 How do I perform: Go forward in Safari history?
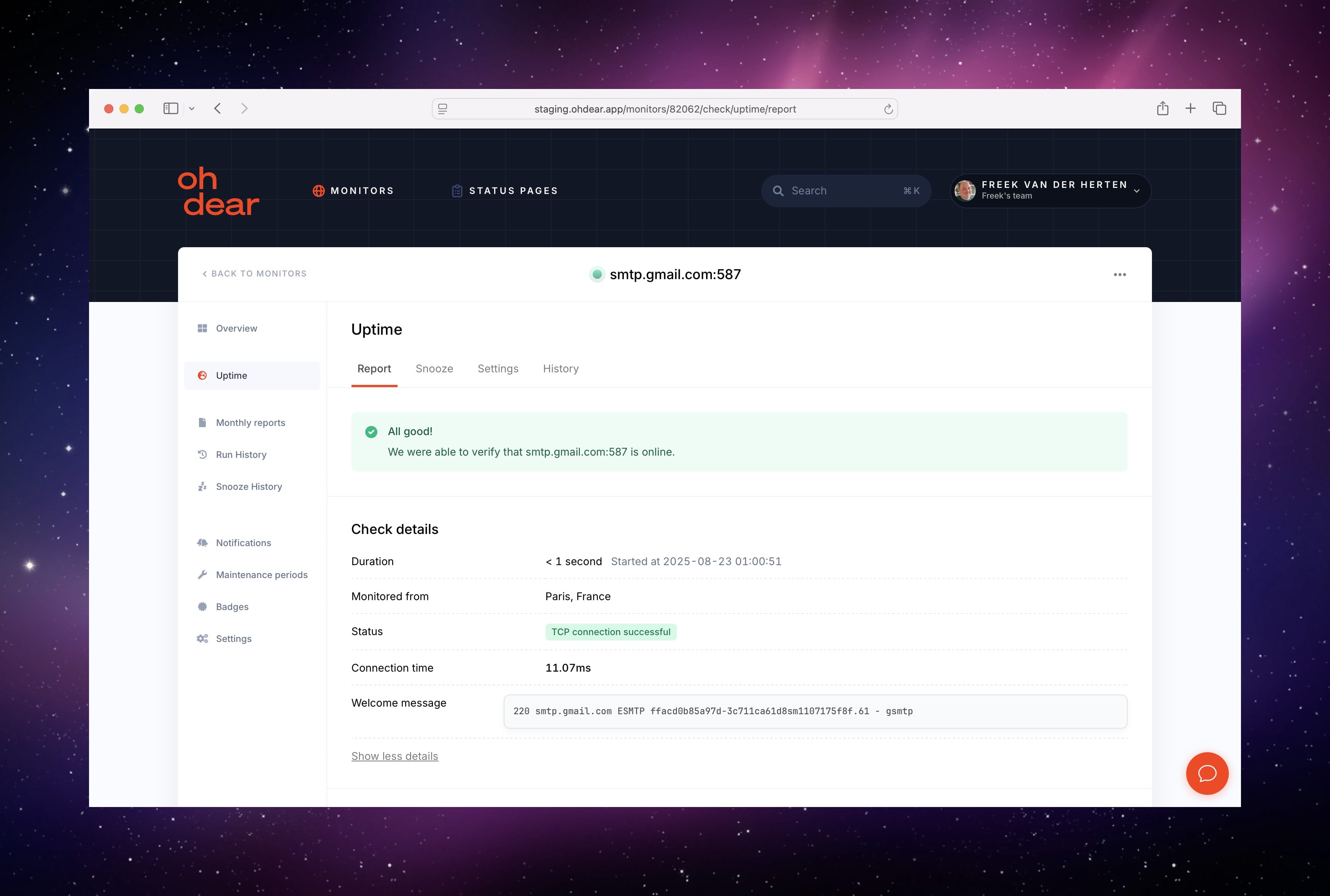245,108
